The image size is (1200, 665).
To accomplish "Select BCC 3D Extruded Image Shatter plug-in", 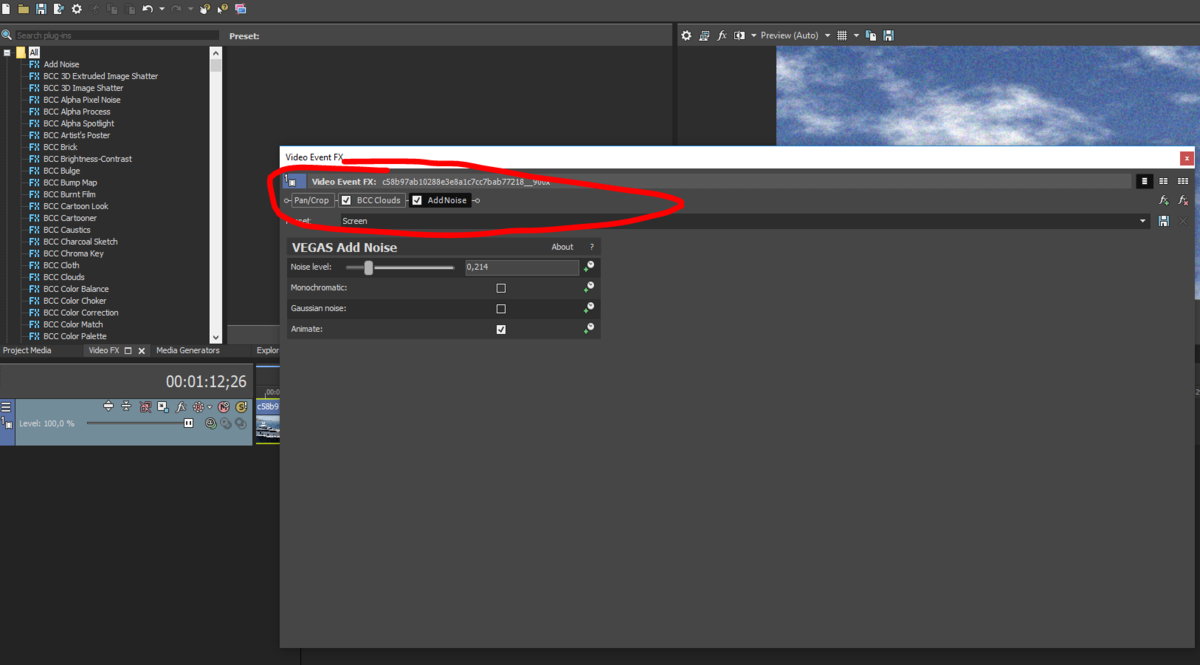I will 100,76.
